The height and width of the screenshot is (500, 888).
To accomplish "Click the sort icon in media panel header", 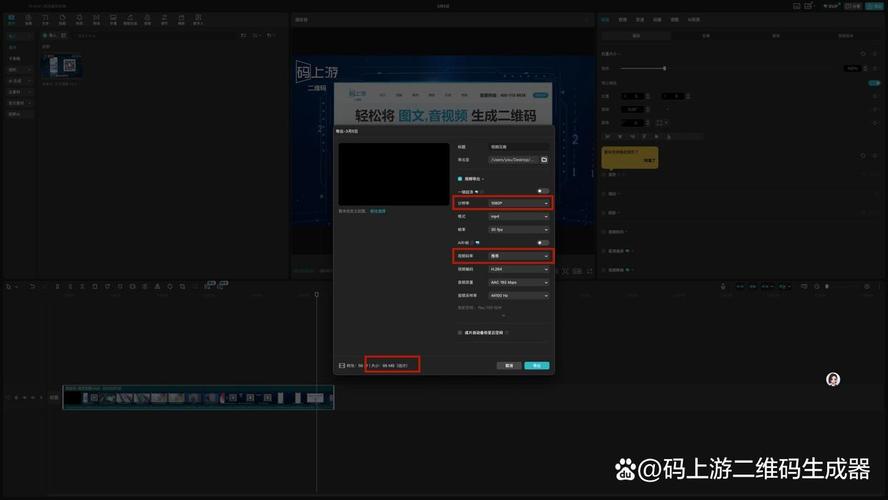I will tap(257, 35).
